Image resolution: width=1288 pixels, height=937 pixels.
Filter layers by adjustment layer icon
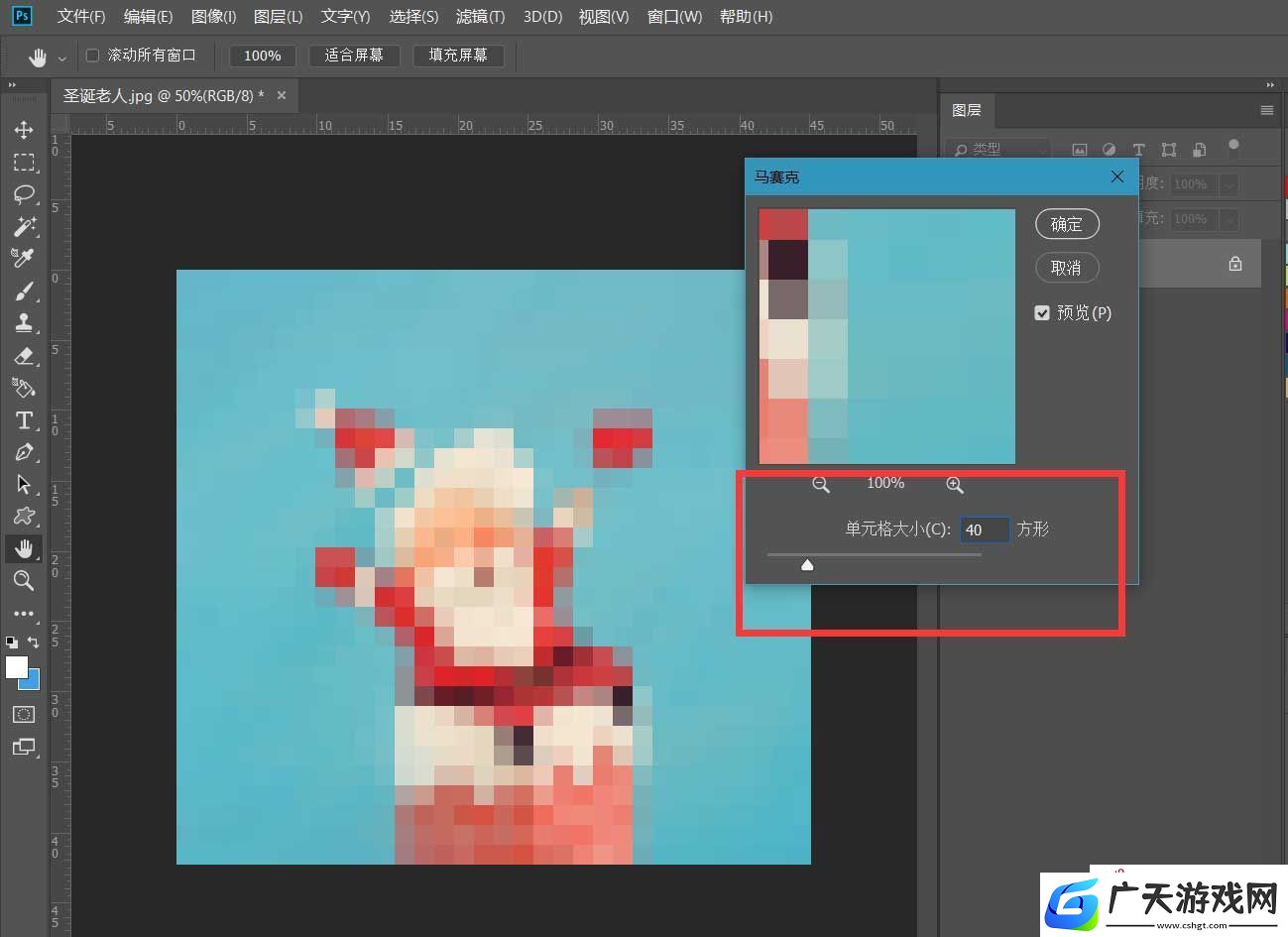[1109, 150]
